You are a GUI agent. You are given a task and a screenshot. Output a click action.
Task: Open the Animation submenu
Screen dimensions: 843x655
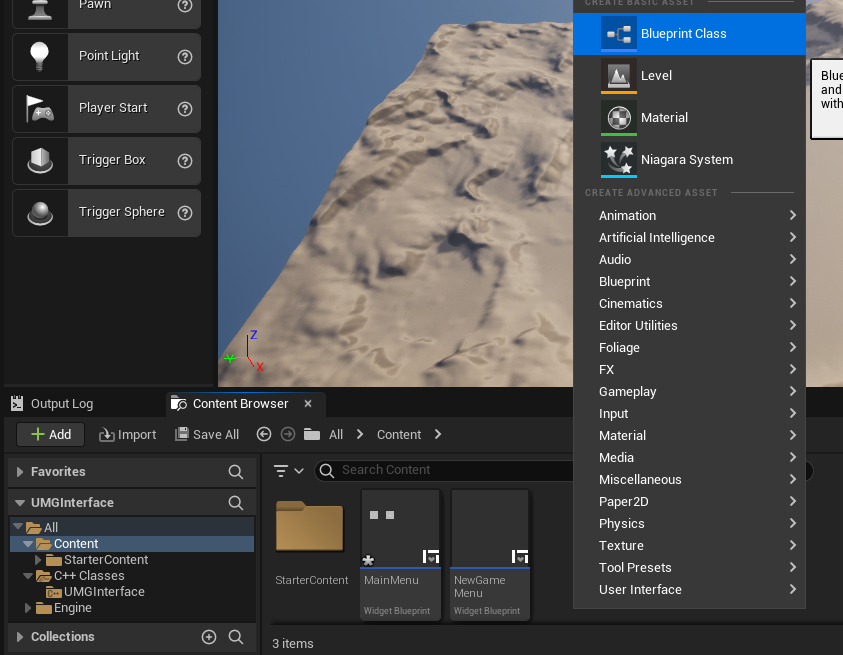point(689,215)
